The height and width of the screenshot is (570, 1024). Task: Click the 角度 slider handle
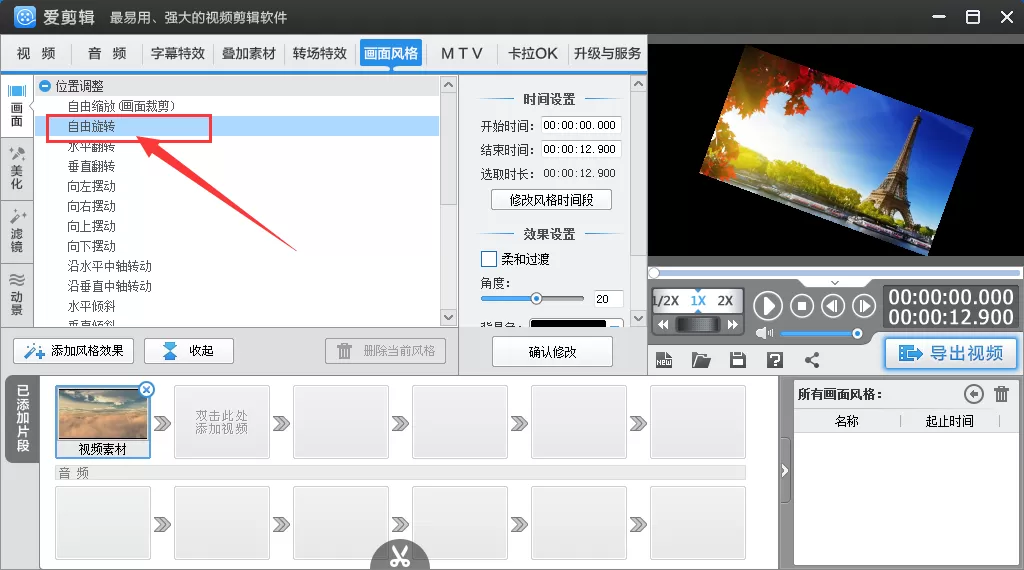(x=536, y=298)
